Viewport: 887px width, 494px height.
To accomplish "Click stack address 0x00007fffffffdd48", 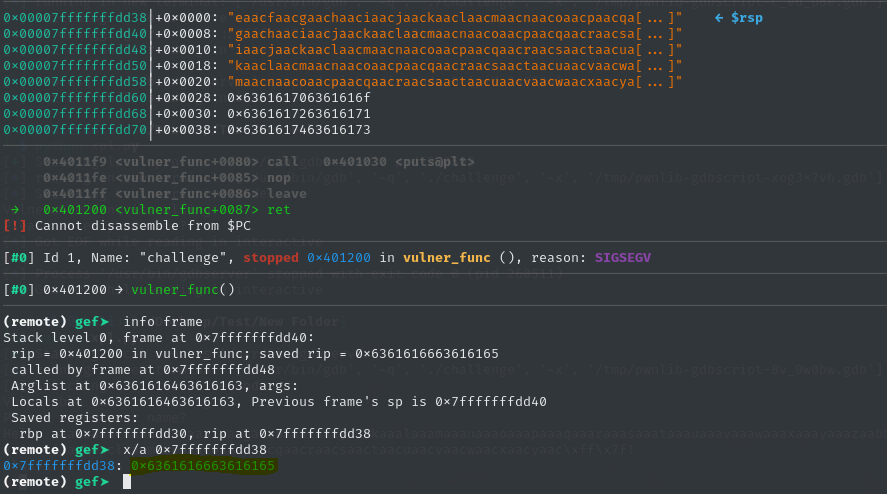I will (x=75, y=50).
